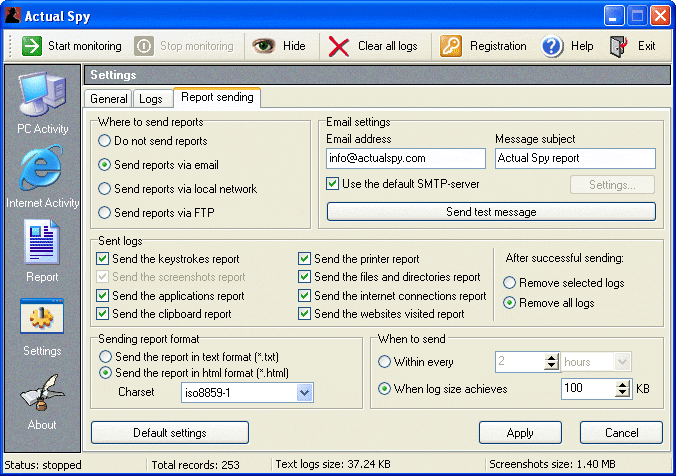Viewport: 676px width, 476px height.
Task: Click the log size KB spinner arrows
Action: (622, 389)
